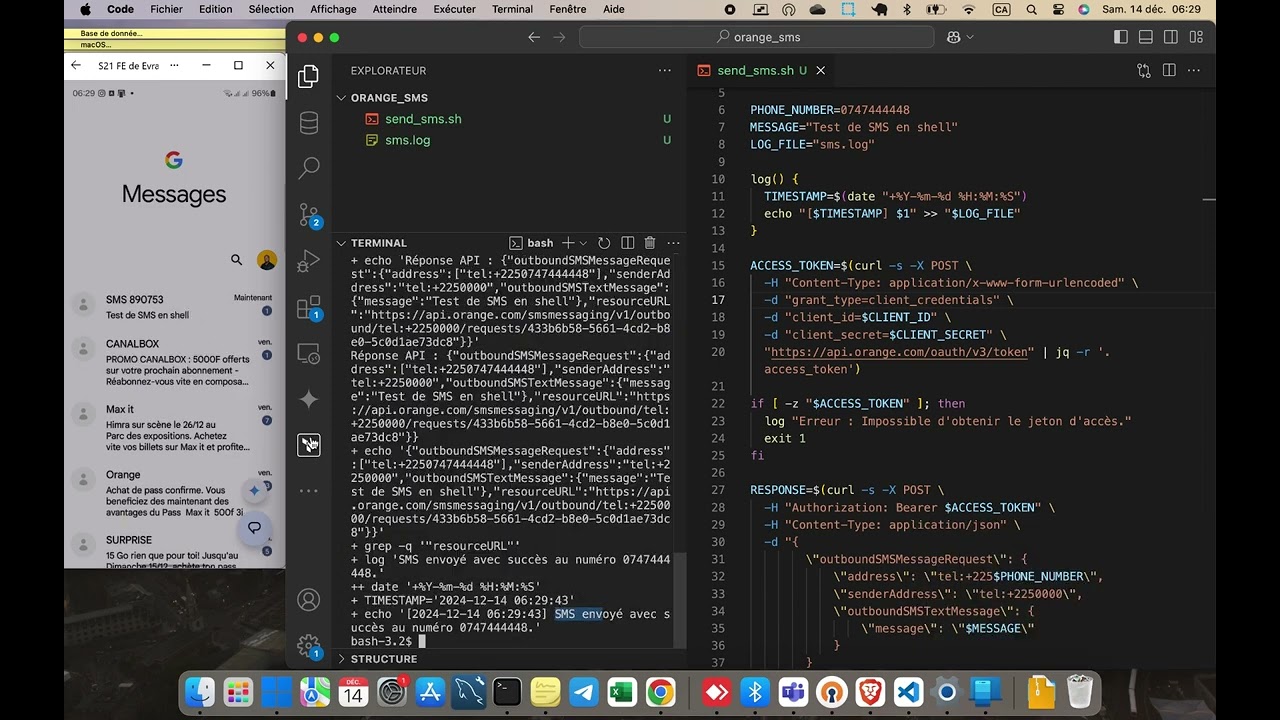Select the bash terminal profile label
The width and height of the screenshot is (1280, 720).
click(x=531, y=243)
